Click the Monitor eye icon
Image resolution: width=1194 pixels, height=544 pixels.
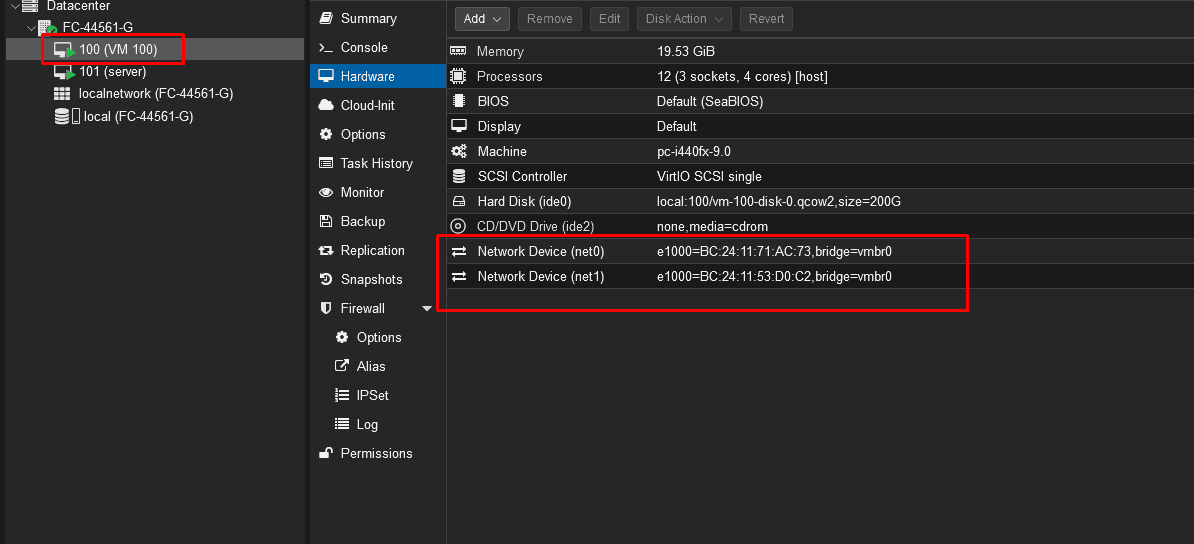[325, 192]
